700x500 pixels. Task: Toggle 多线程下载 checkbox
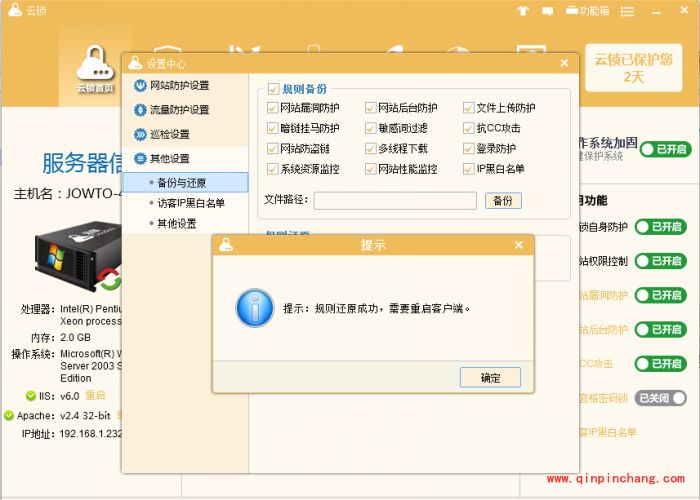coord(371,148)
